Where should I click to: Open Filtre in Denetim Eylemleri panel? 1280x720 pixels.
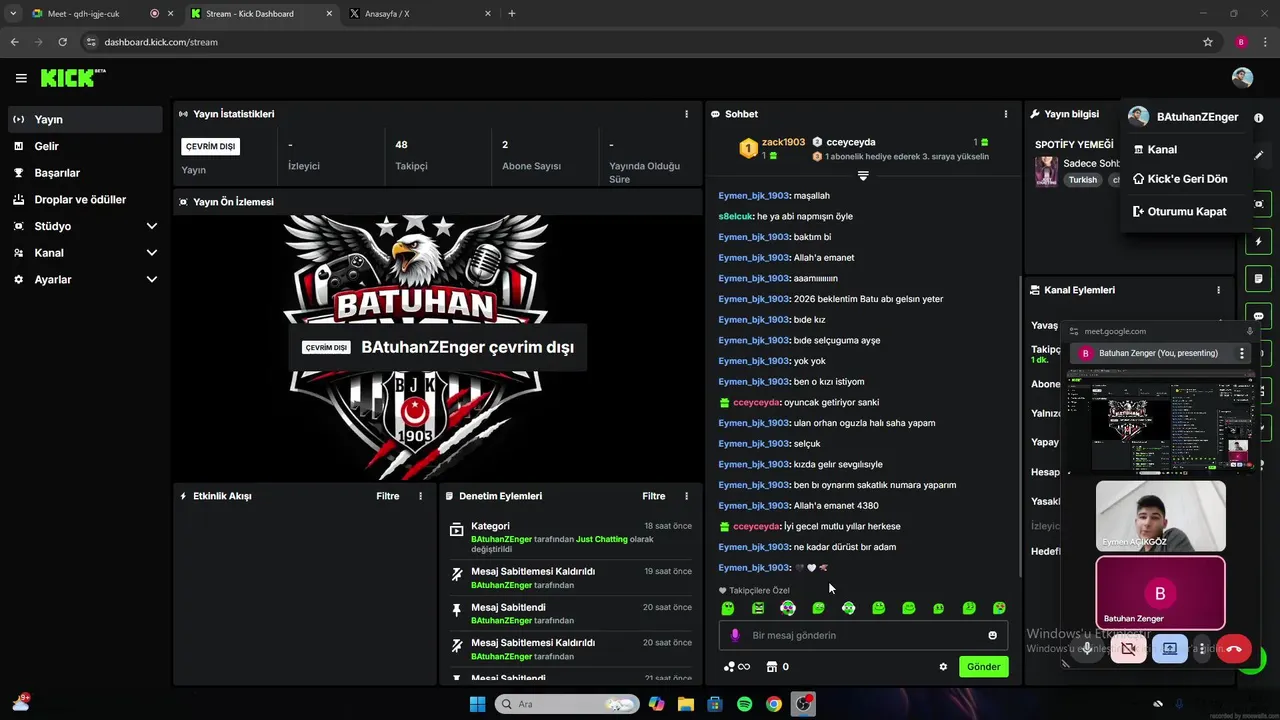[654, 496]
